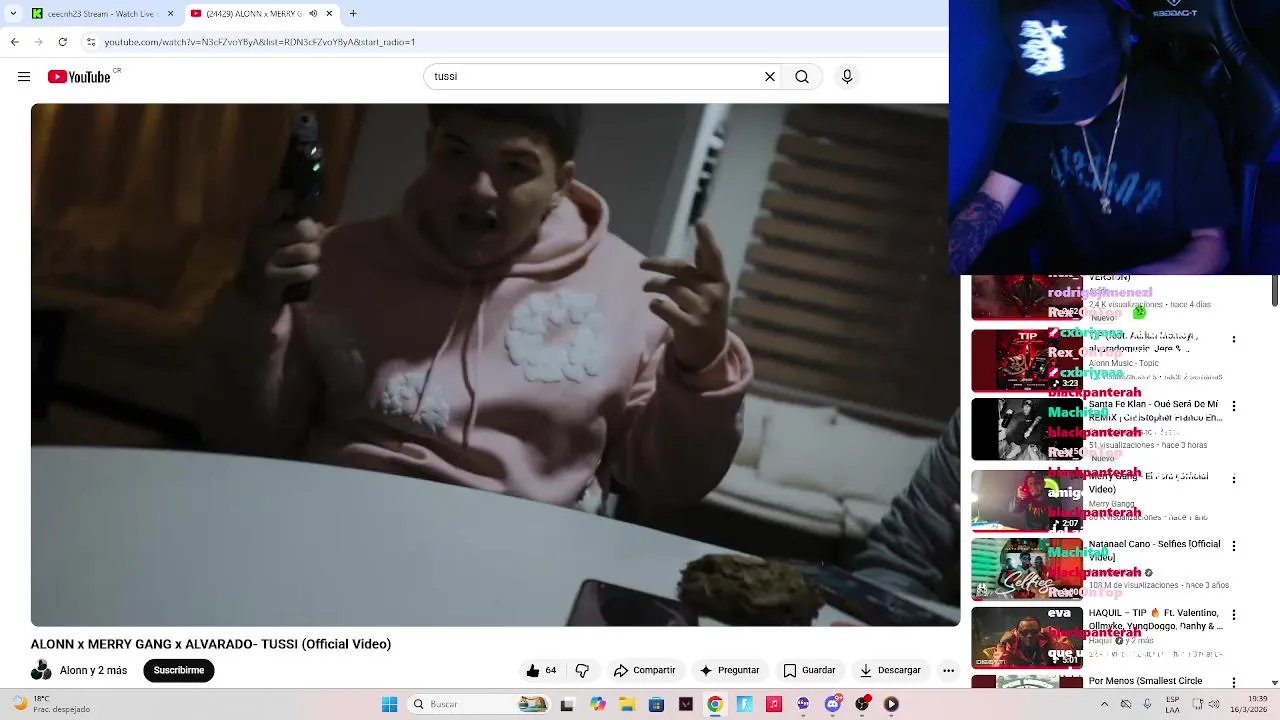Image resolution: width=1280 pixels, height=720 pixels.
Task: Open File Explorer from the taskbar
Action: coord(627,704)
